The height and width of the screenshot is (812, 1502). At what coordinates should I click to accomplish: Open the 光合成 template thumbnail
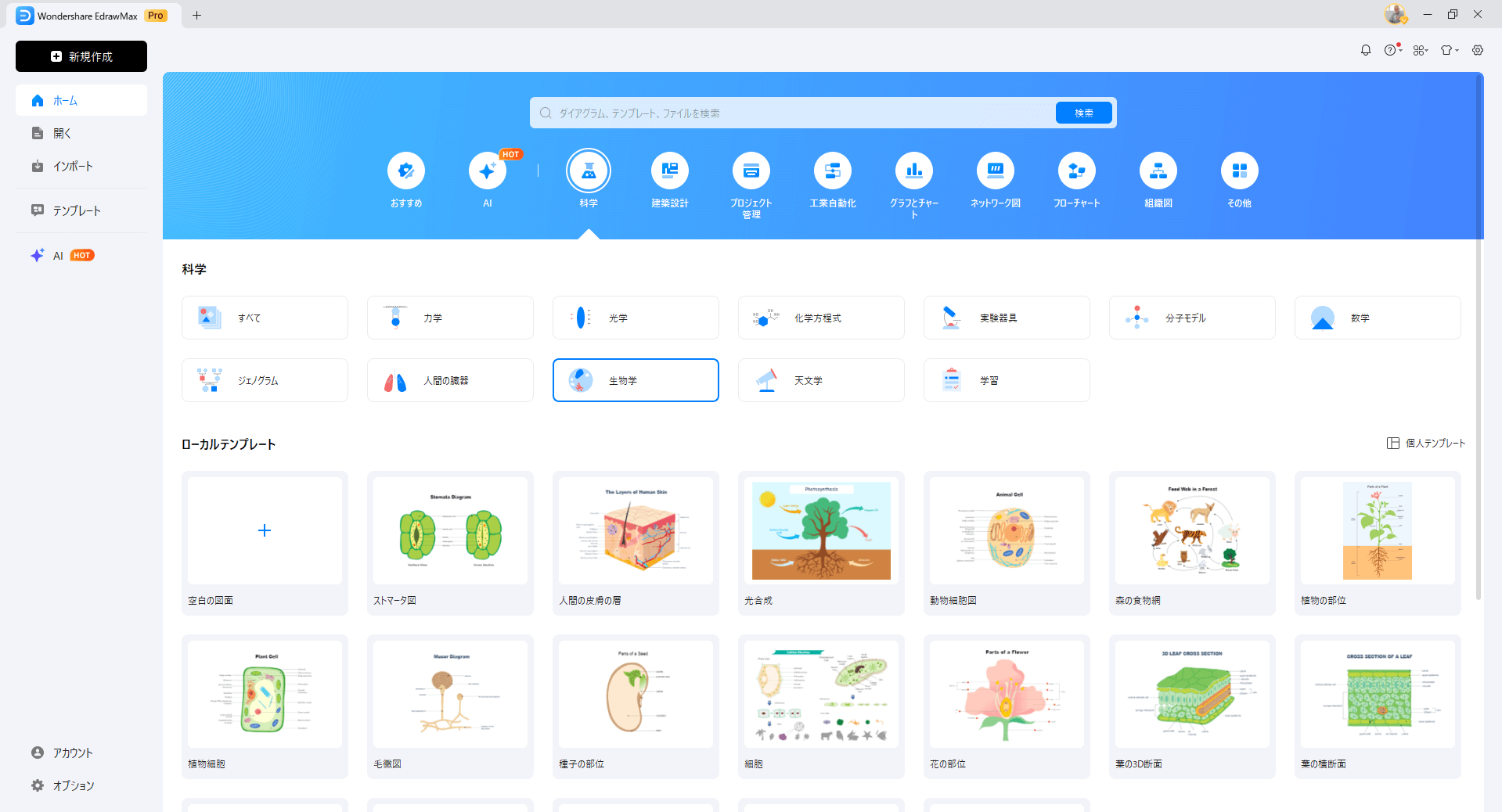coord(820,531)
